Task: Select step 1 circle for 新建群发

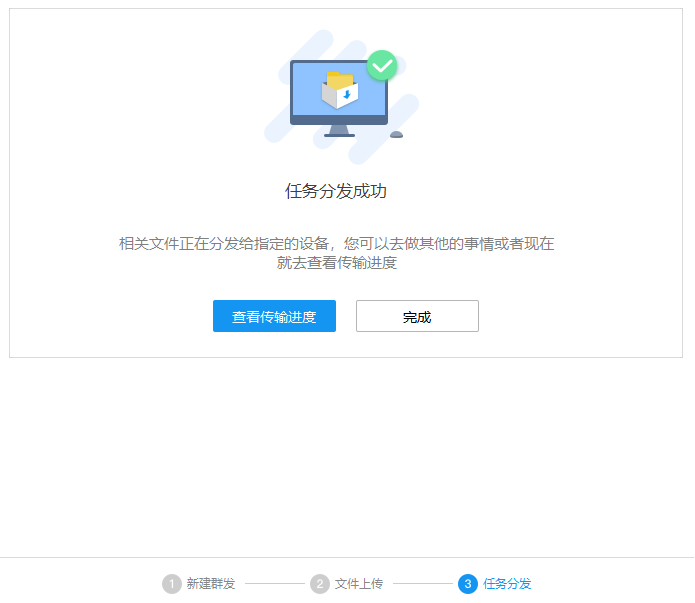Action: [x=172, y=584]
